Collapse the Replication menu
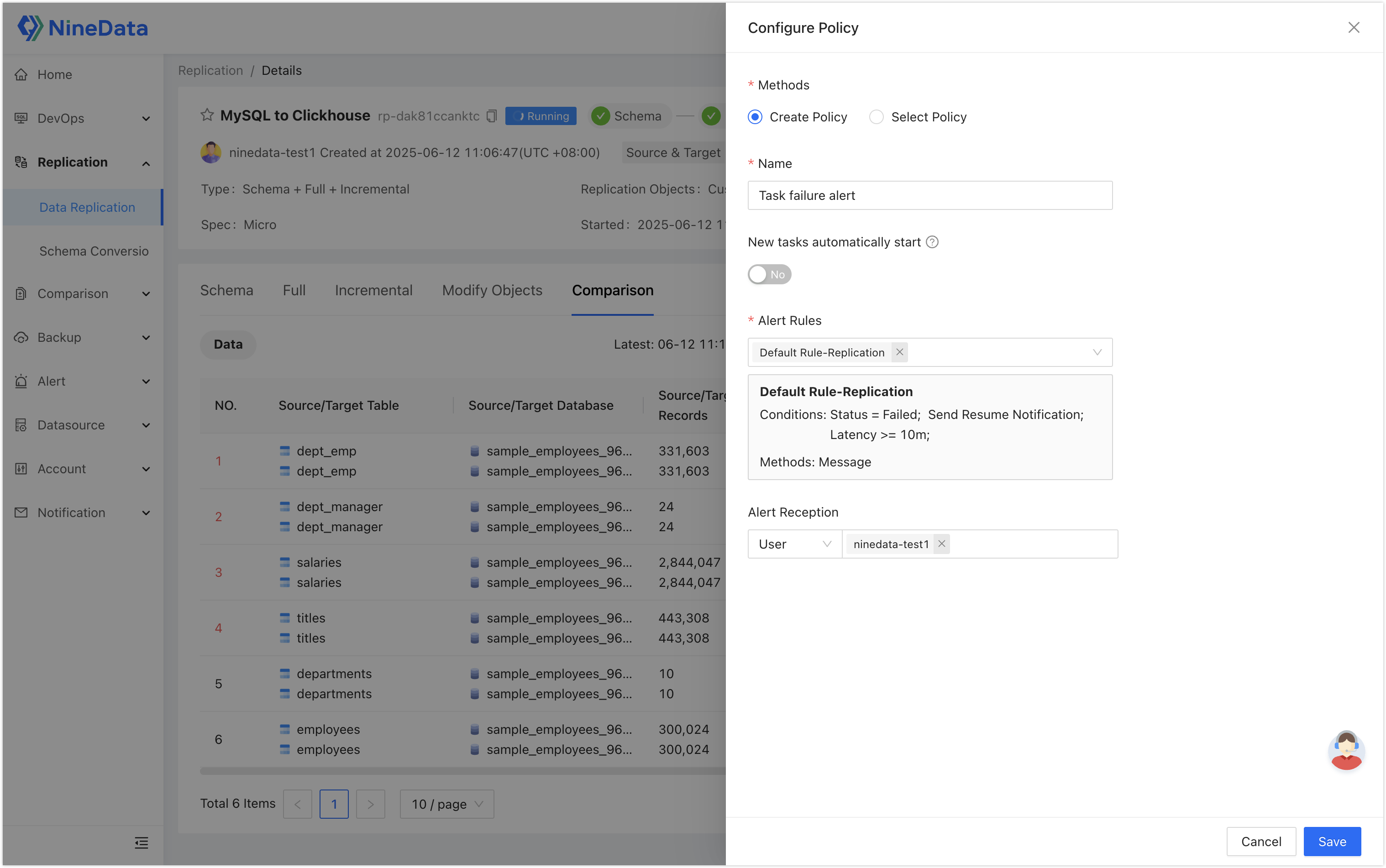Image resolution: width=1386 pixels, height=868 pixels. [x=146, y=163]
